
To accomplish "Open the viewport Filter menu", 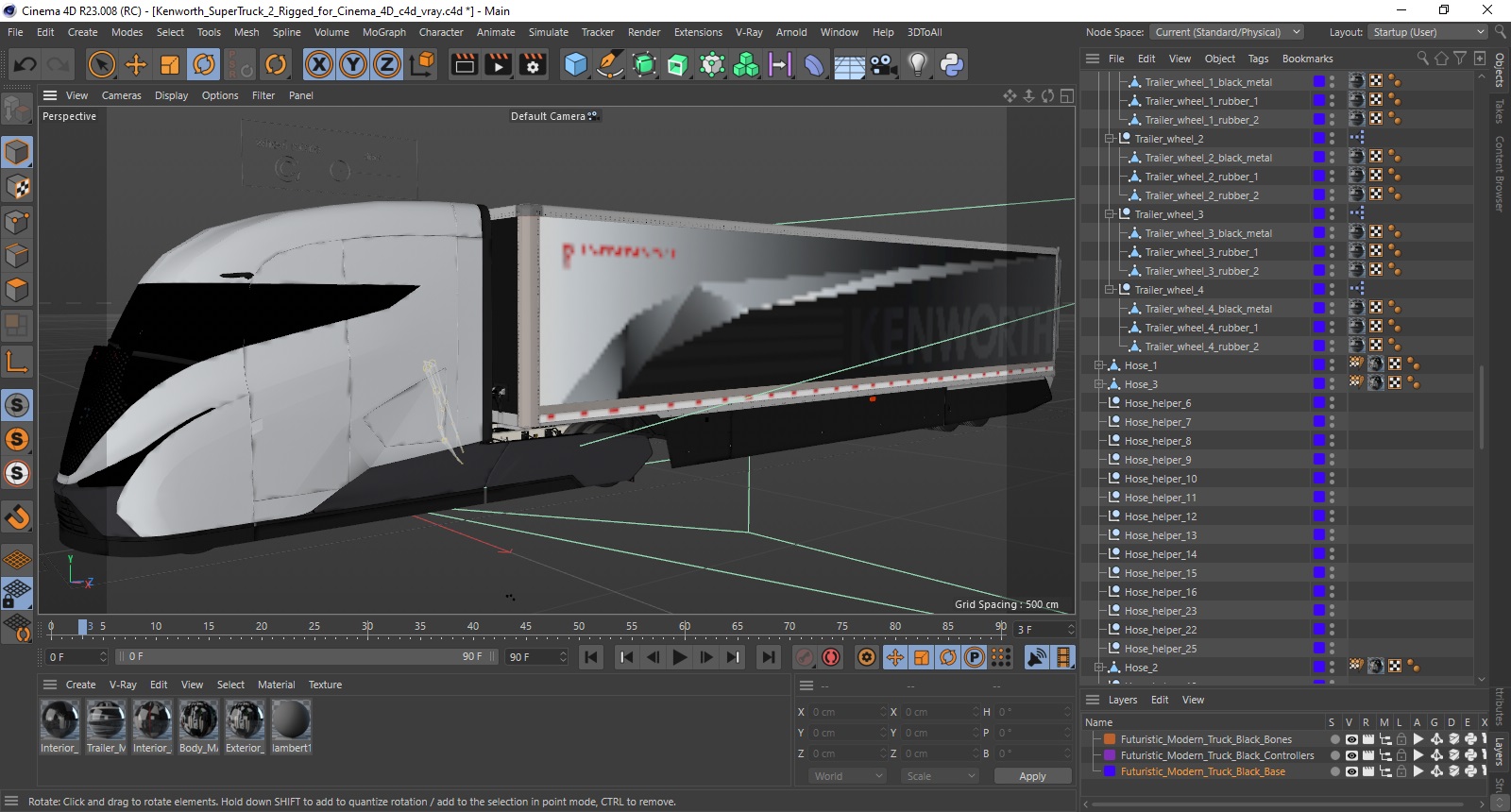I will click(x=263, y=95).
